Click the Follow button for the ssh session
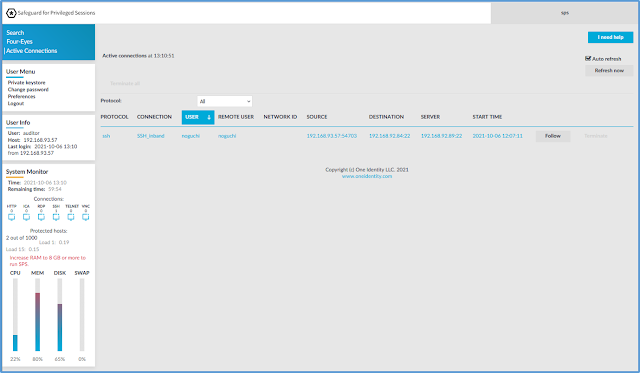This screenshot has height=373, width=640. coord(553,136)
